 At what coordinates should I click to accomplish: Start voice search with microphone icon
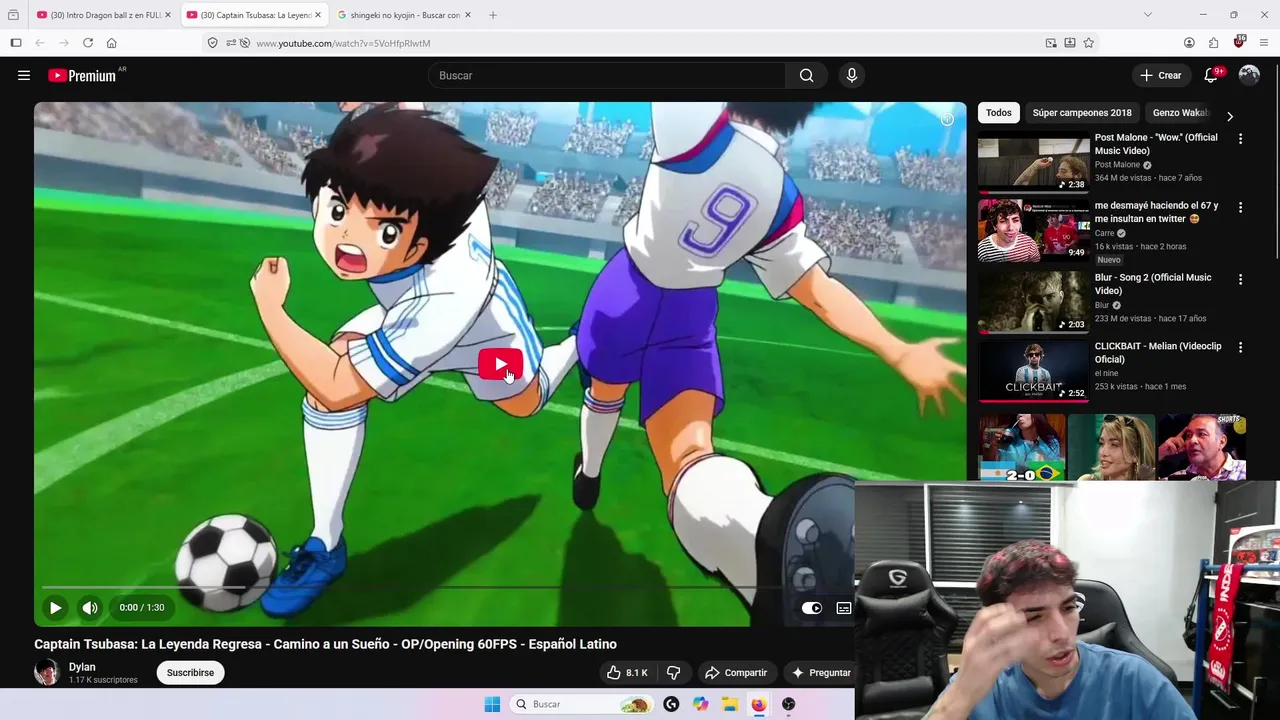click(x=852, y=75)
